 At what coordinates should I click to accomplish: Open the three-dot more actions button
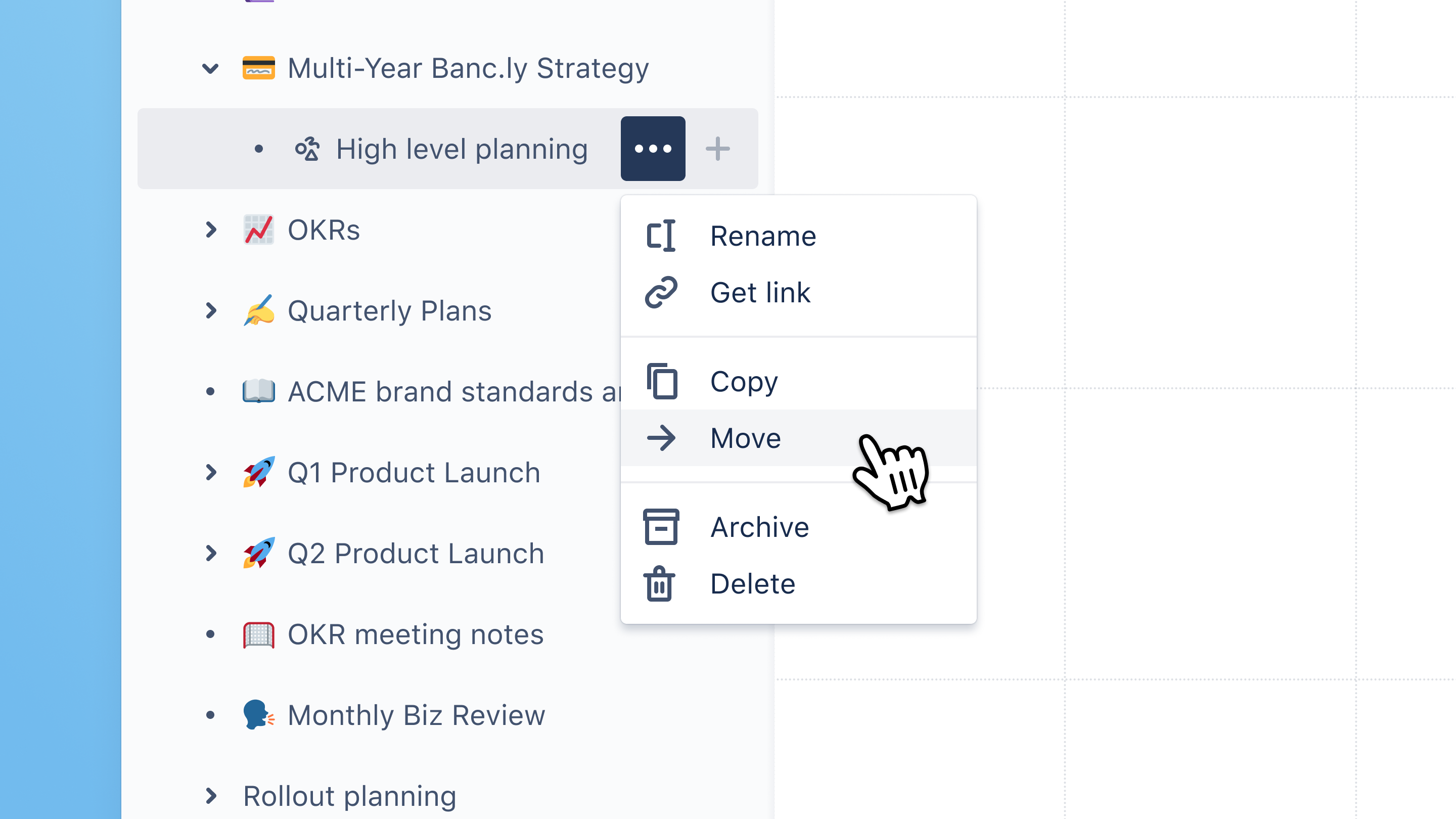click(653, 149)
